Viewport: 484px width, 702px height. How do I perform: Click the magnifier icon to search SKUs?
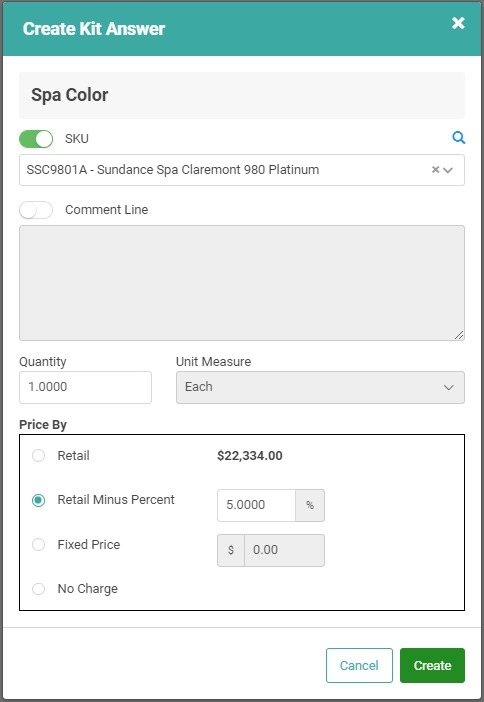458,138
